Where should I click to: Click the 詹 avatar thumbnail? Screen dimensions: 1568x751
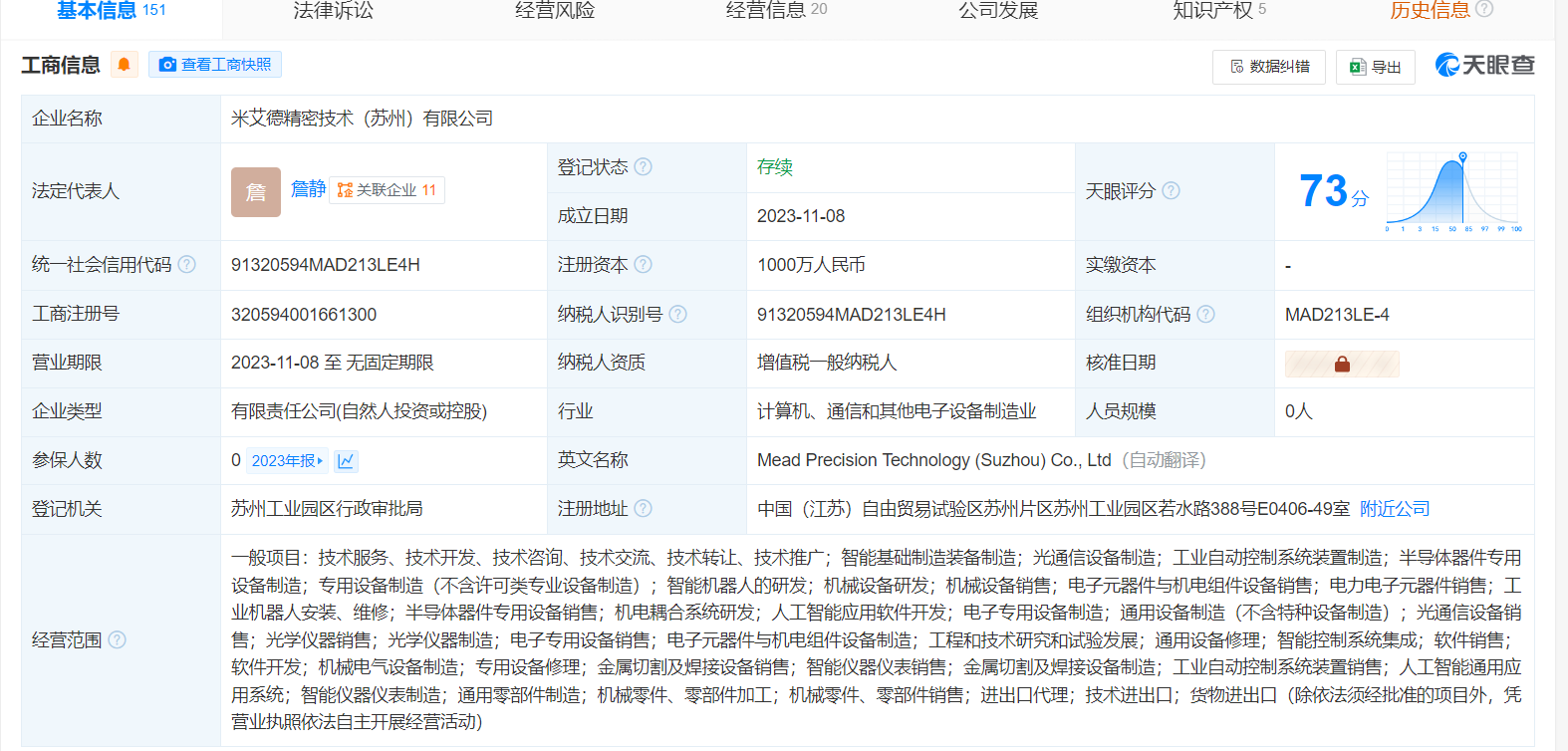tap(256, 192)
